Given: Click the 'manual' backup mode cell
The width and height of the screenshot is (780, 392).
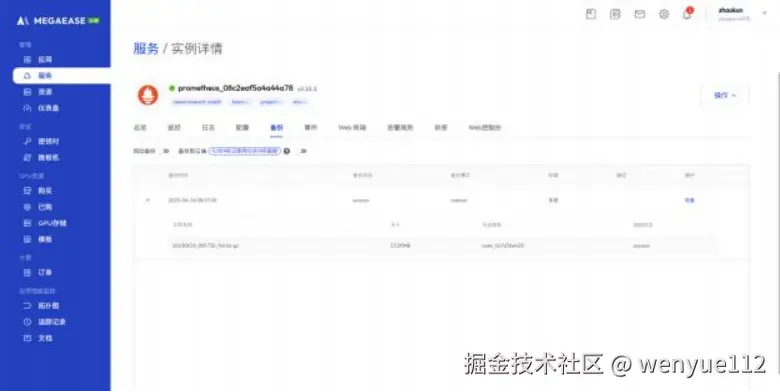Looking at the screenshot, I should pyautogui.click(x=459, y=200).
